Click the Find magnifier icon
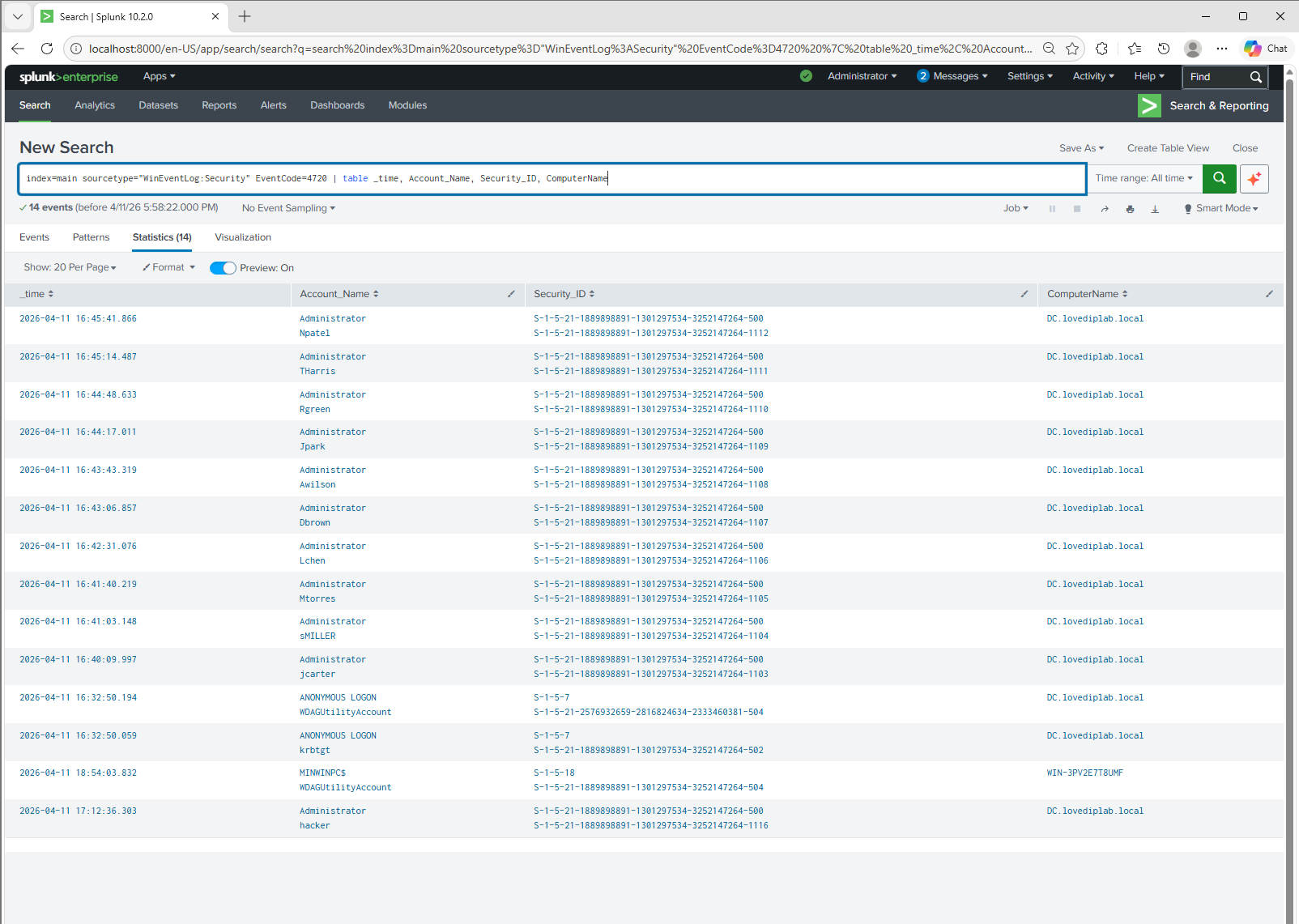The image size is (1299, 924). pyautogui.click(x=1256, y=77)
